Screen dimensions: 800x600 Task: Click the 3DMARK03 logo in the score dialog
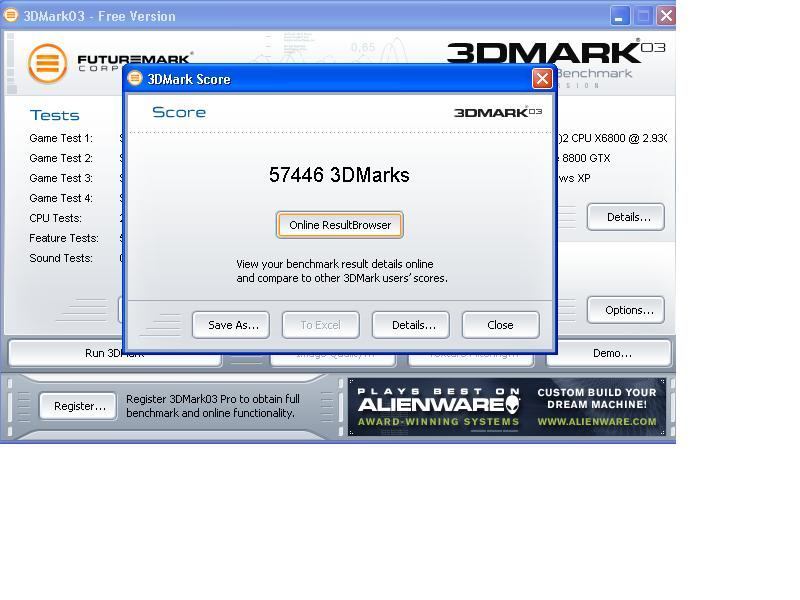pos(498,112)
